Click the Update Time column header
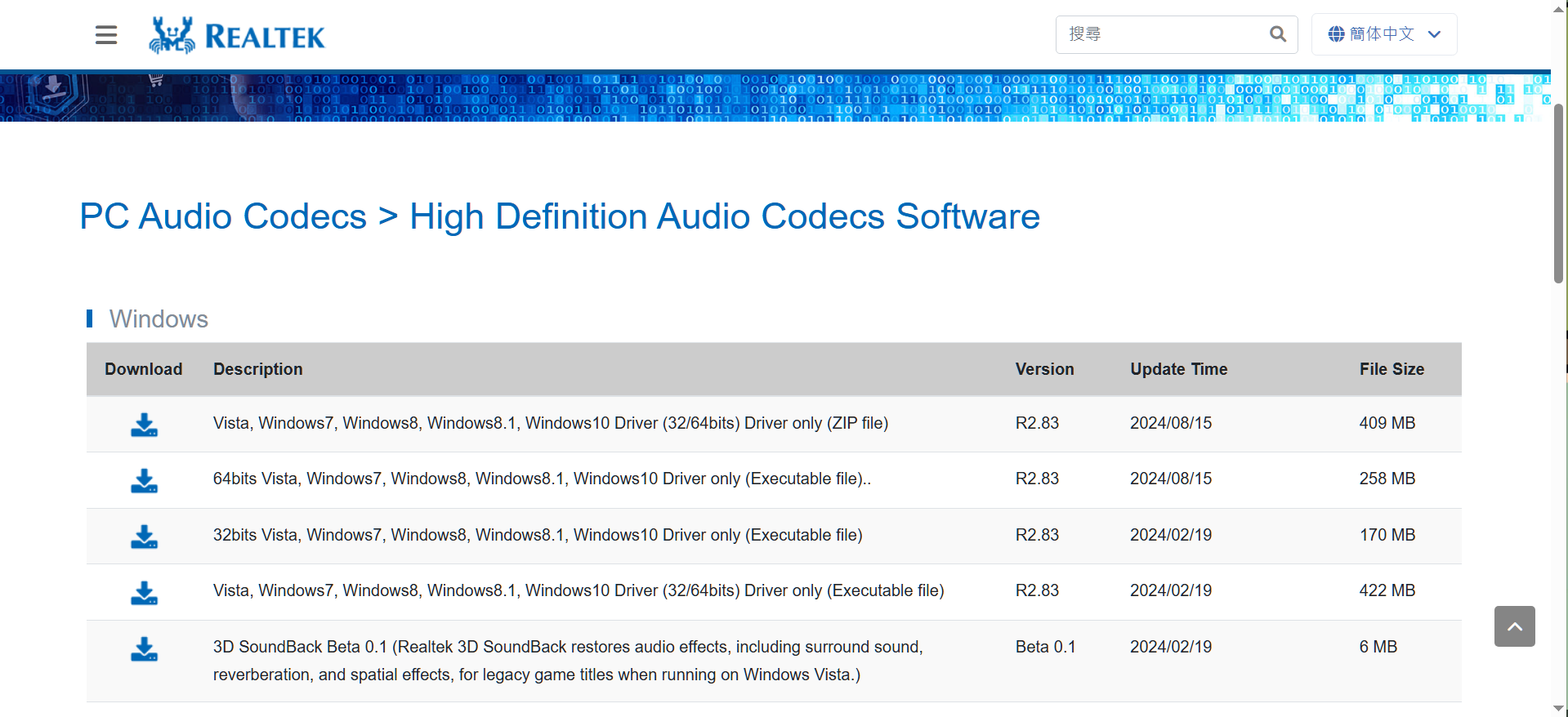The height and width of the screenshot is (717, 1568). 1178,369
